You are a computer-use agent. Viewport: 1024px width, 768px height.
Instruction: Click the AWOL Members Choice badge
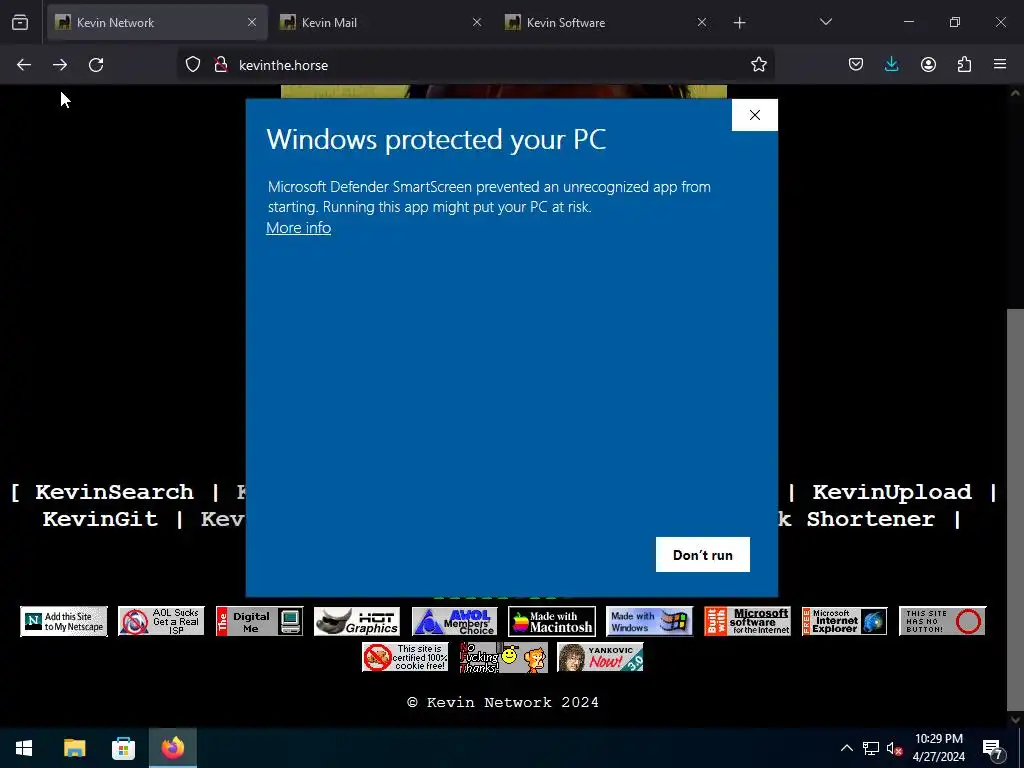455,621
